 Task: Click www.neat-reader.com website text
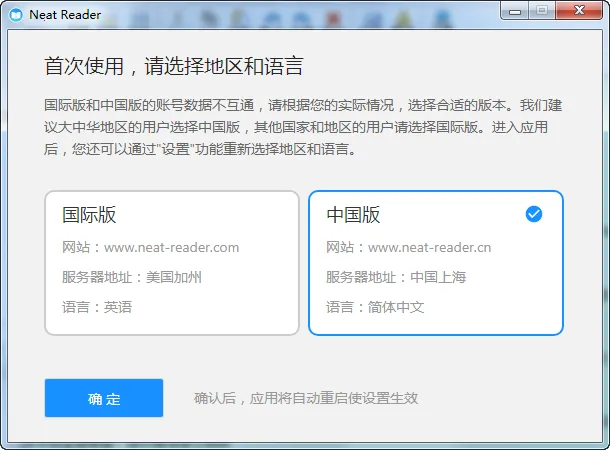(x=172, y=247)
